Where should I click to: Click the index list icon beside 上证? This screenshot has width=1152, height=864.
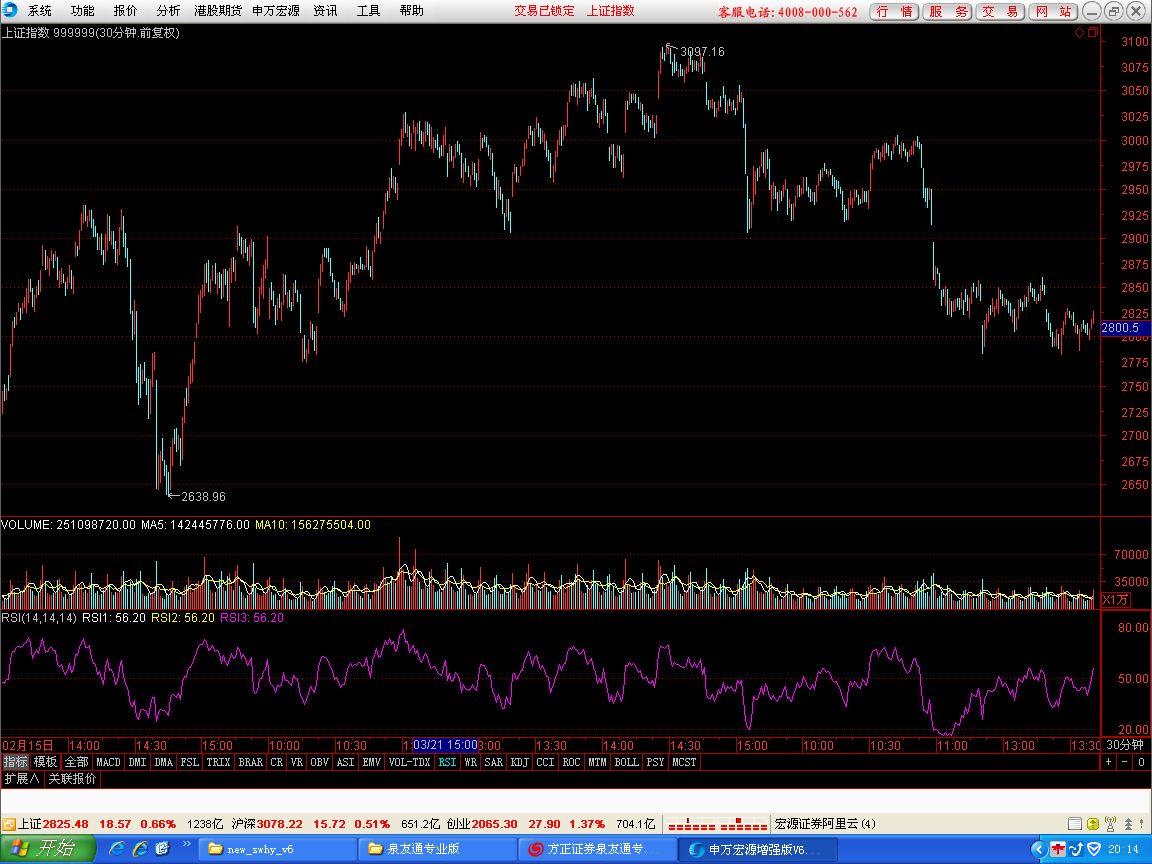point(9,824)
